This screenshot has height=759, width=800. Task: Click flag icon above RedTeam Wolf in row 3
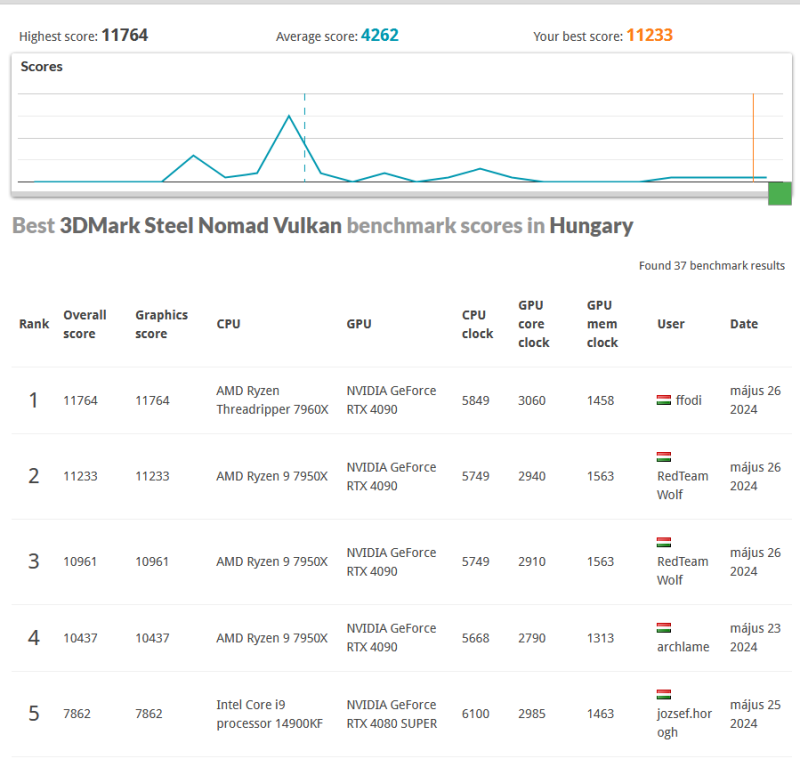click(663, 542)
